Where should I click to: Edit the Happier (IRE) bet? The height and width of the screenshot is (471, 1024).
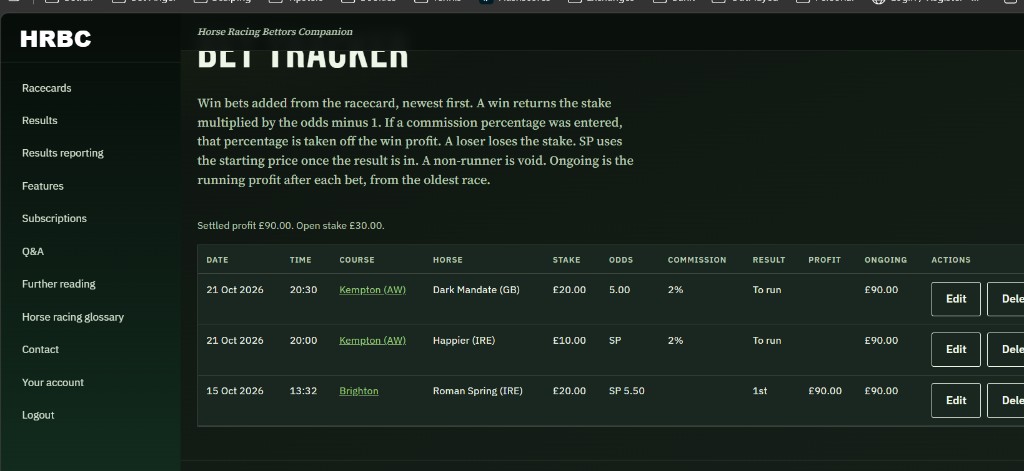(955, 349)
